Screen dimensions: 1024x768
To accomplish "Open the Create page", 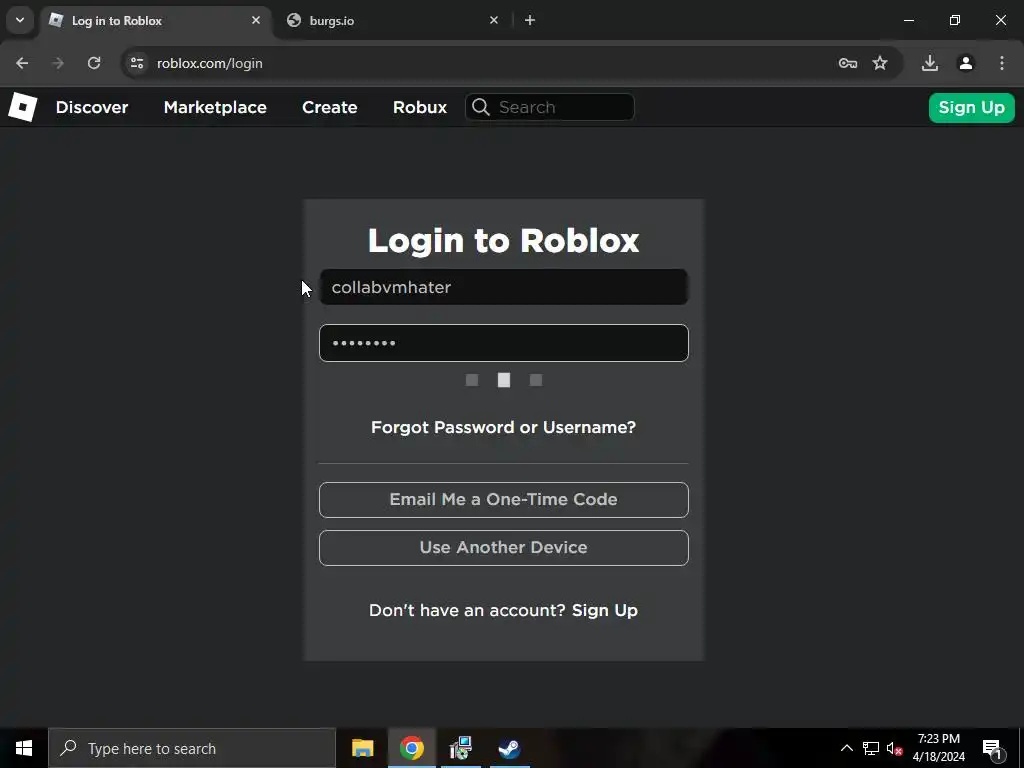I will [x=330, y=107].
